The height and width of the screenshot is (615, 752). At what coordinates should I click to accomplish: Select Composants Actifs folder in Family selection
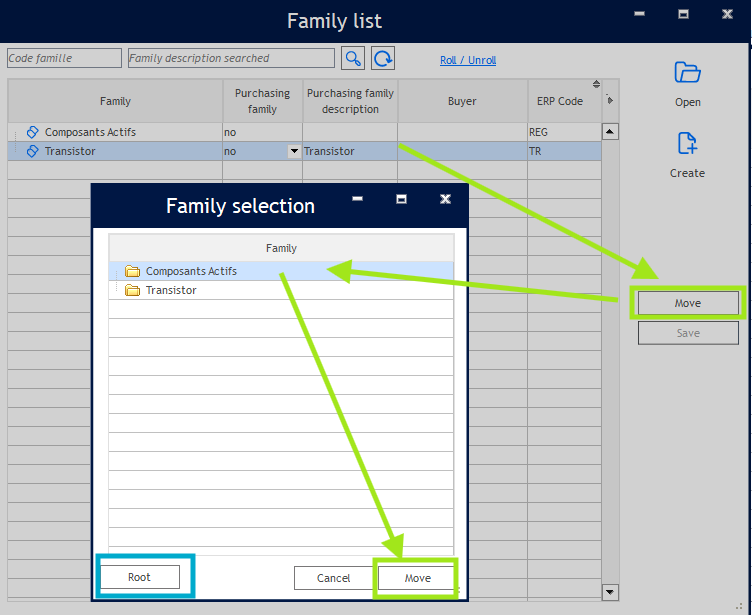[x=191, y=271]
